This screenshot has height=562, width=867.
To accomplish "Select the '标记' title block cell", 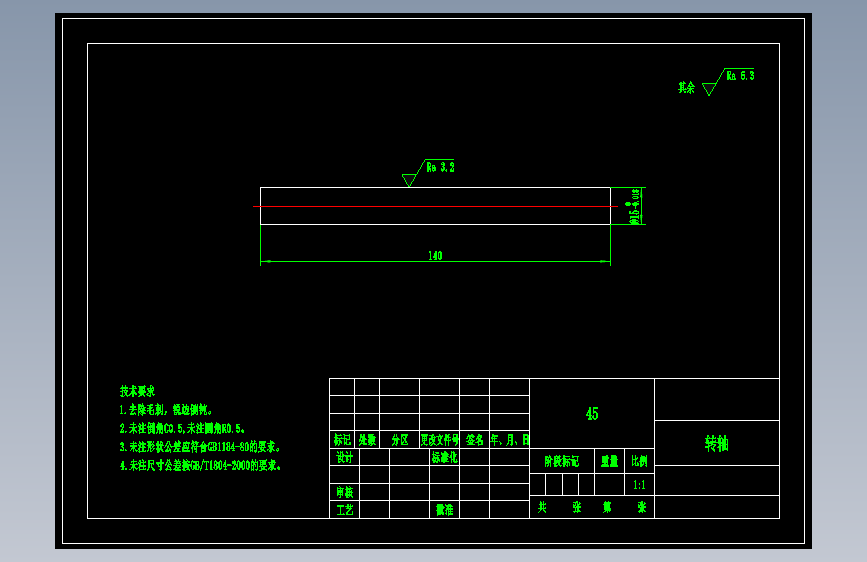I will click(342, 440).
